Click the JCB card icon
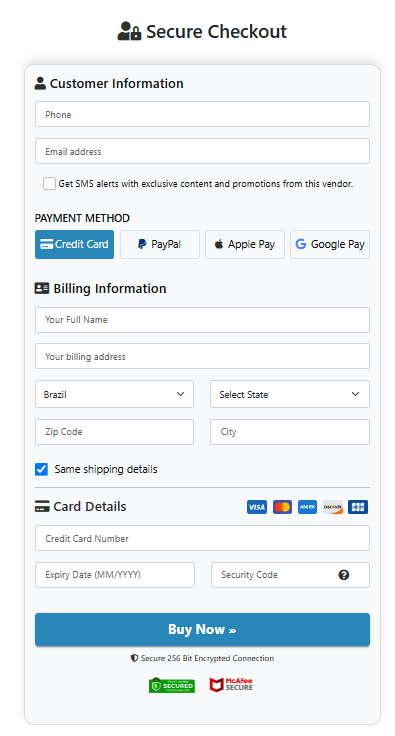Viewport: 395px width, 736px height. tap(358, 507)
